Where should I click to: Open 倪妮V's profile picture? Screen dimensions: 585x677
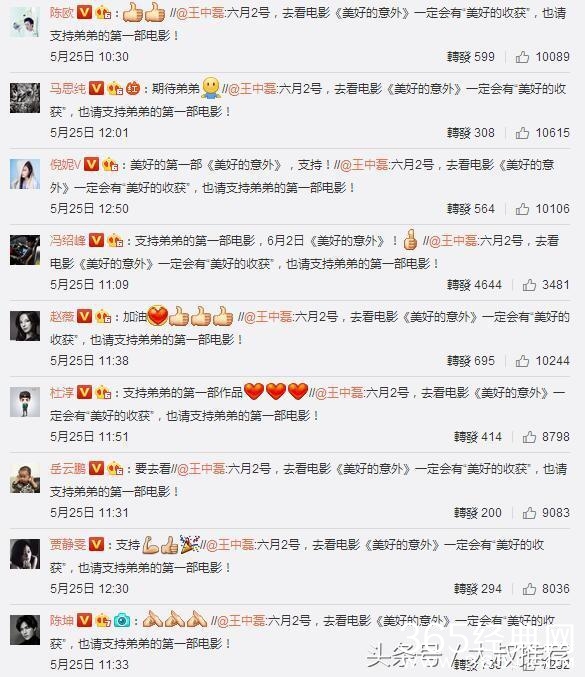point(25,174)
